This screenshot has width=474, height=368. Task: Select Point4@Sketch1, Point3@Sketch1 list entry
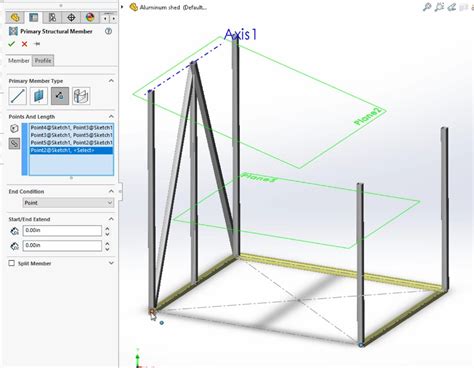click(71, 128)
